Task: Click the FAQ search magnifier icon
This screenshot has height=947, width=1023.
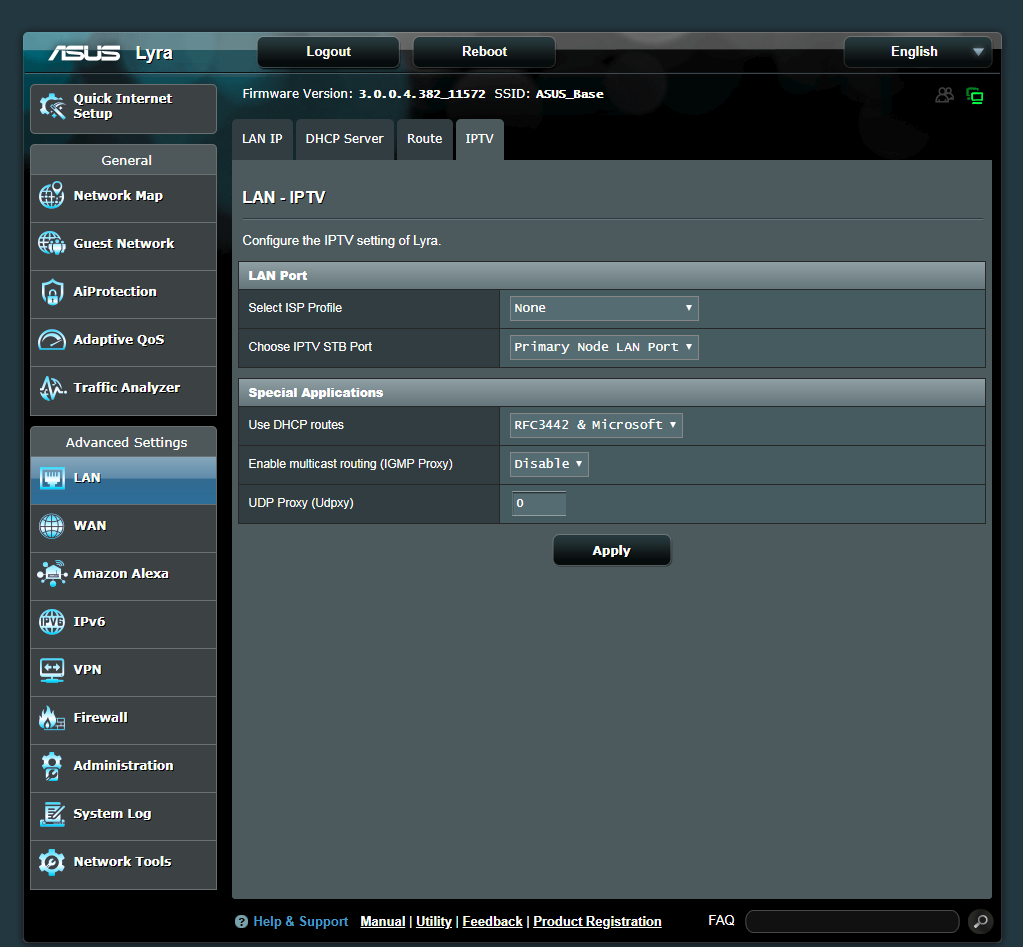Action: pos(980,921)
